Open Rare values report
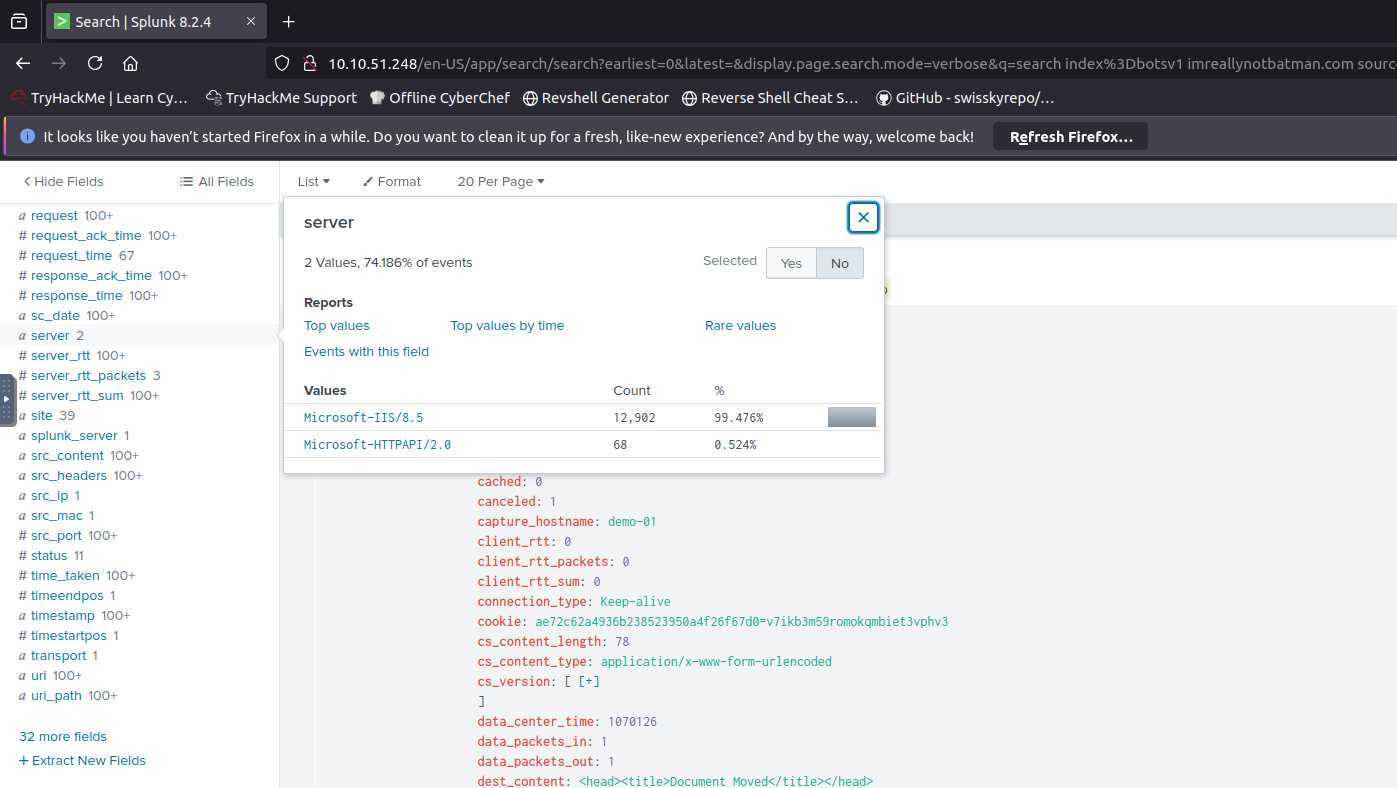This screenshot has height=788, width=1397. pyautogui.click(x=740, y=325)
